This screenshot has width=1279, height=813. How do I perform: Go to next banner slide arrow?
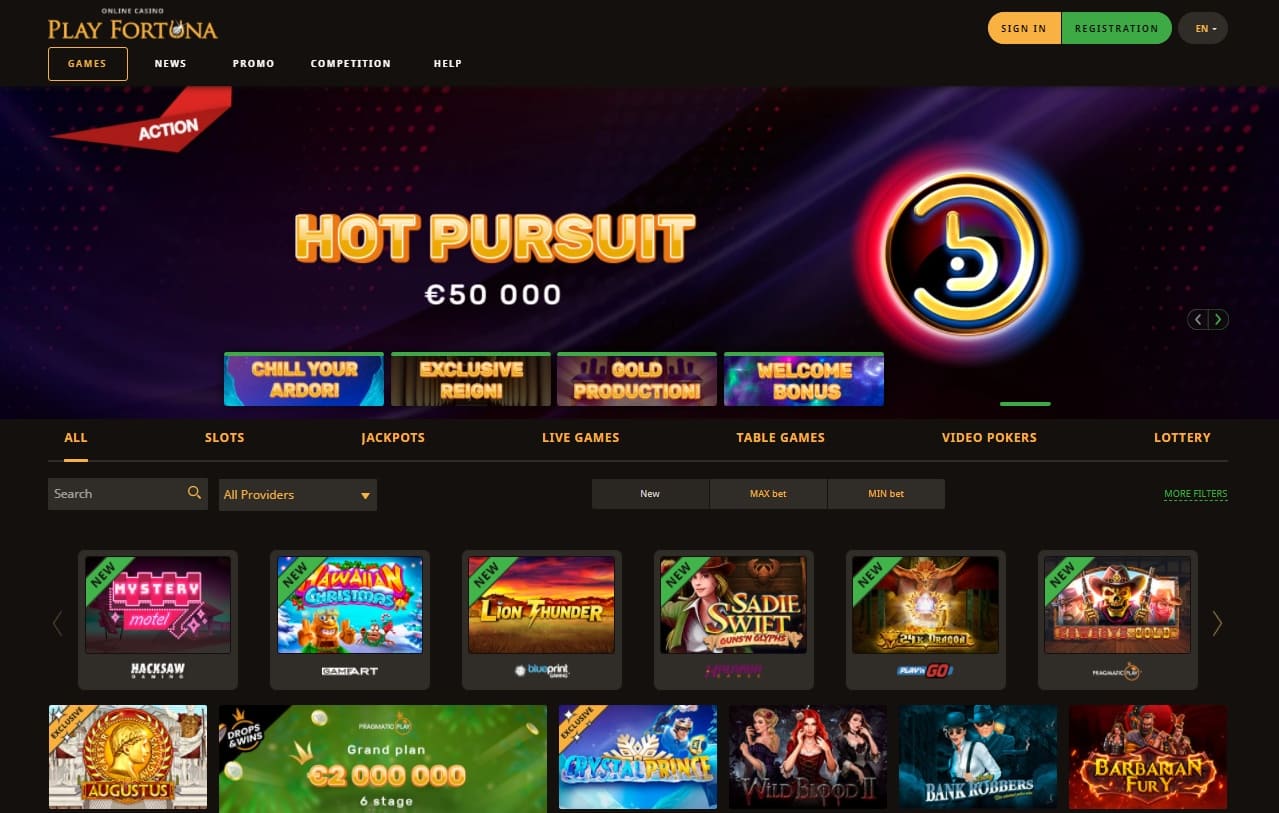click(x=1218, y=320)
